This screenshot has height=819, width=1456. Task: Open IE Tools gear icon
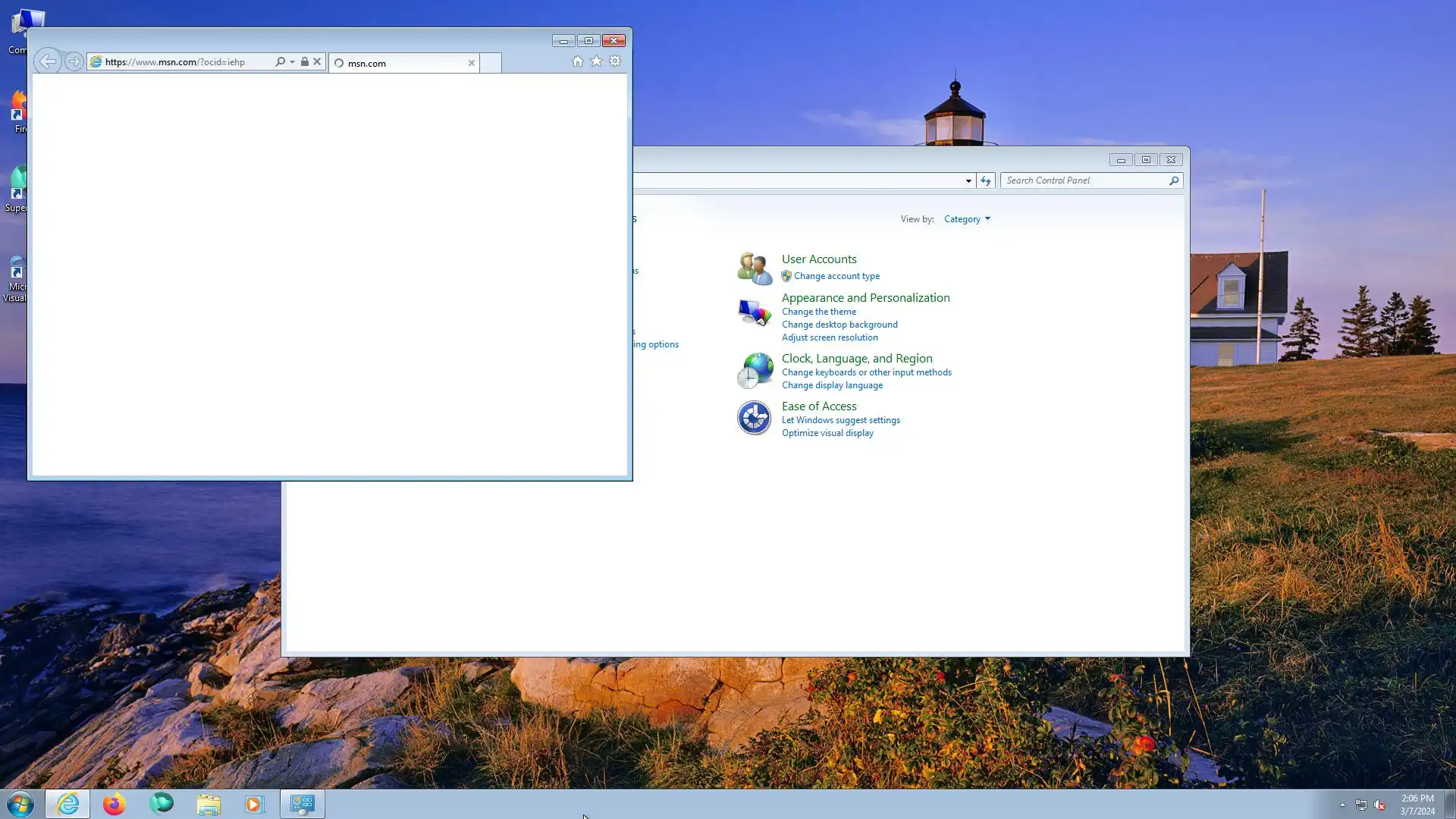[x=615, y=61]
